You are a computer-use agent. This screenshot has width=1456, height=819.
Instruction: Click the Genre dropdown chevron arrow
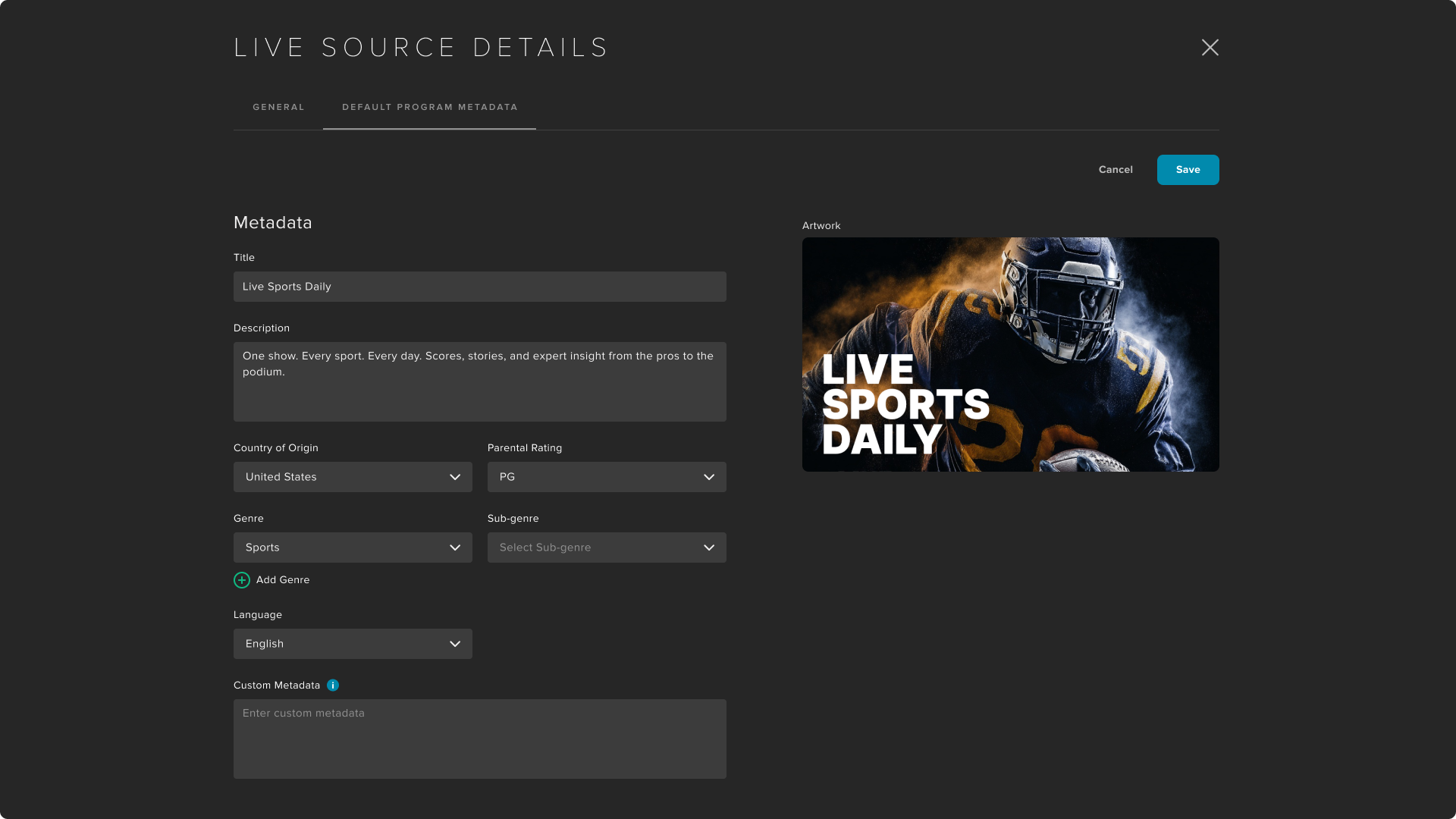tap(455, 548)
